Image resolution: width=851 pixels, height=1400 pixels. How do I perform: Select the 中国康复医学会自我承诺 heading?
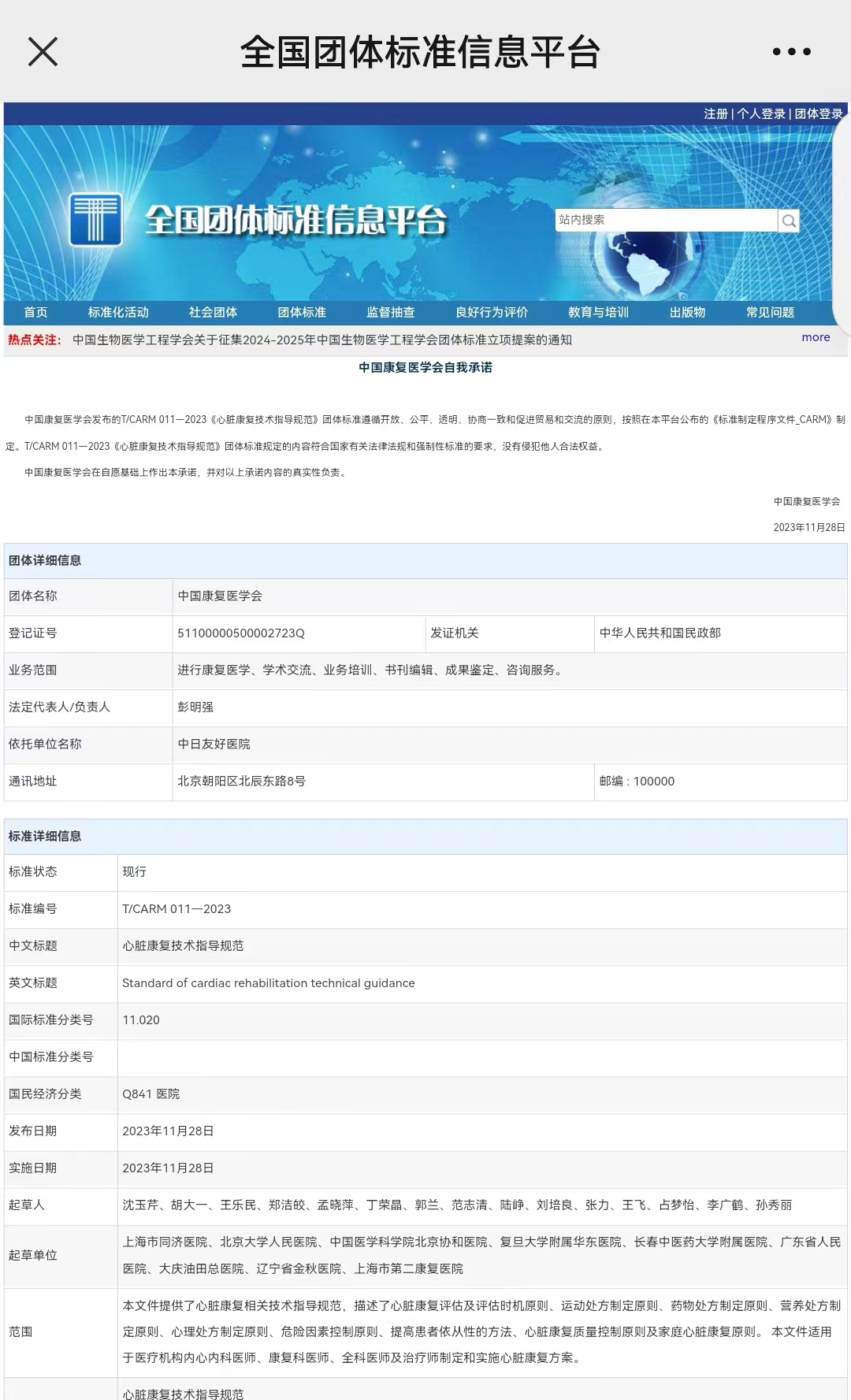425,368
